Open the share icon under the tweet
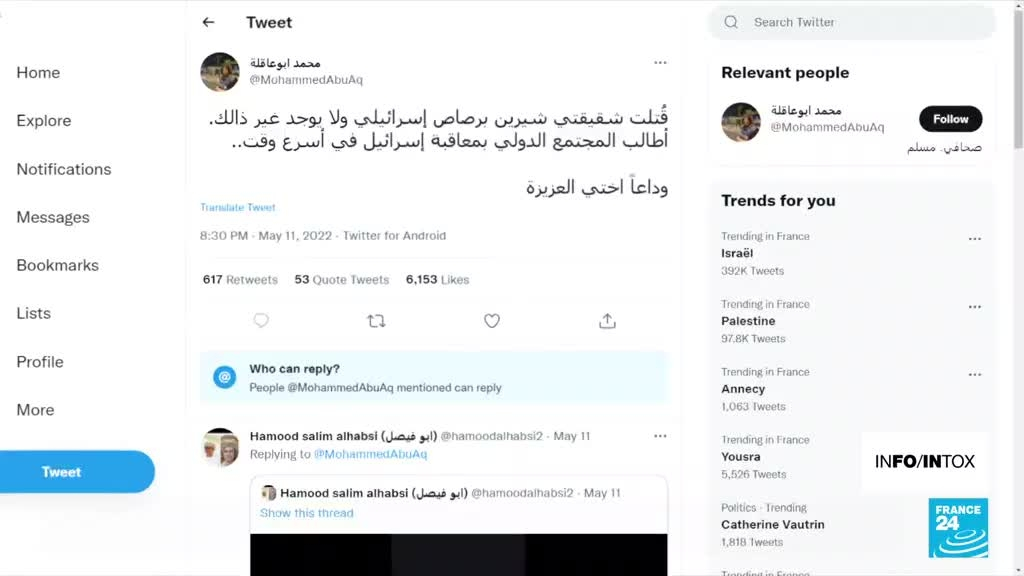Screen dimensions: 1024x576 click(x=607, y=321)
